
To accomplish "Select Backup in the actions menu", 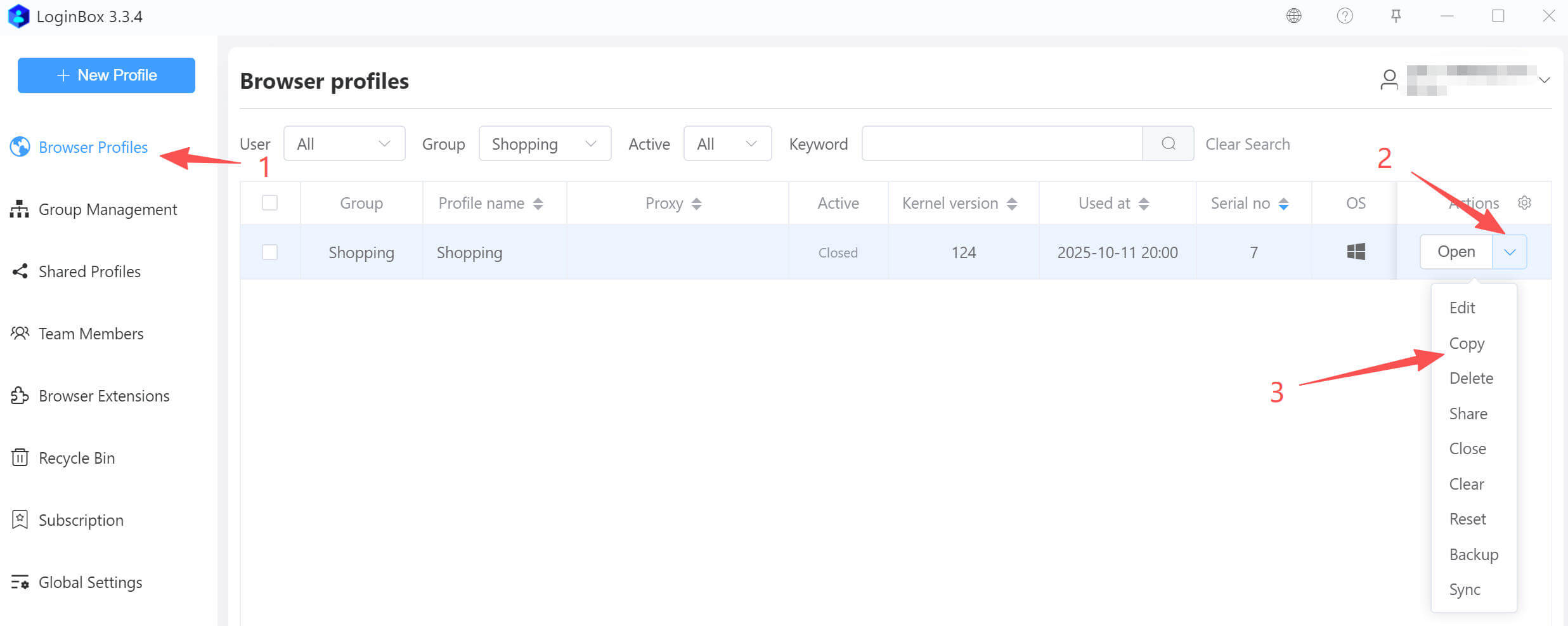I will tap(1474, 554).
